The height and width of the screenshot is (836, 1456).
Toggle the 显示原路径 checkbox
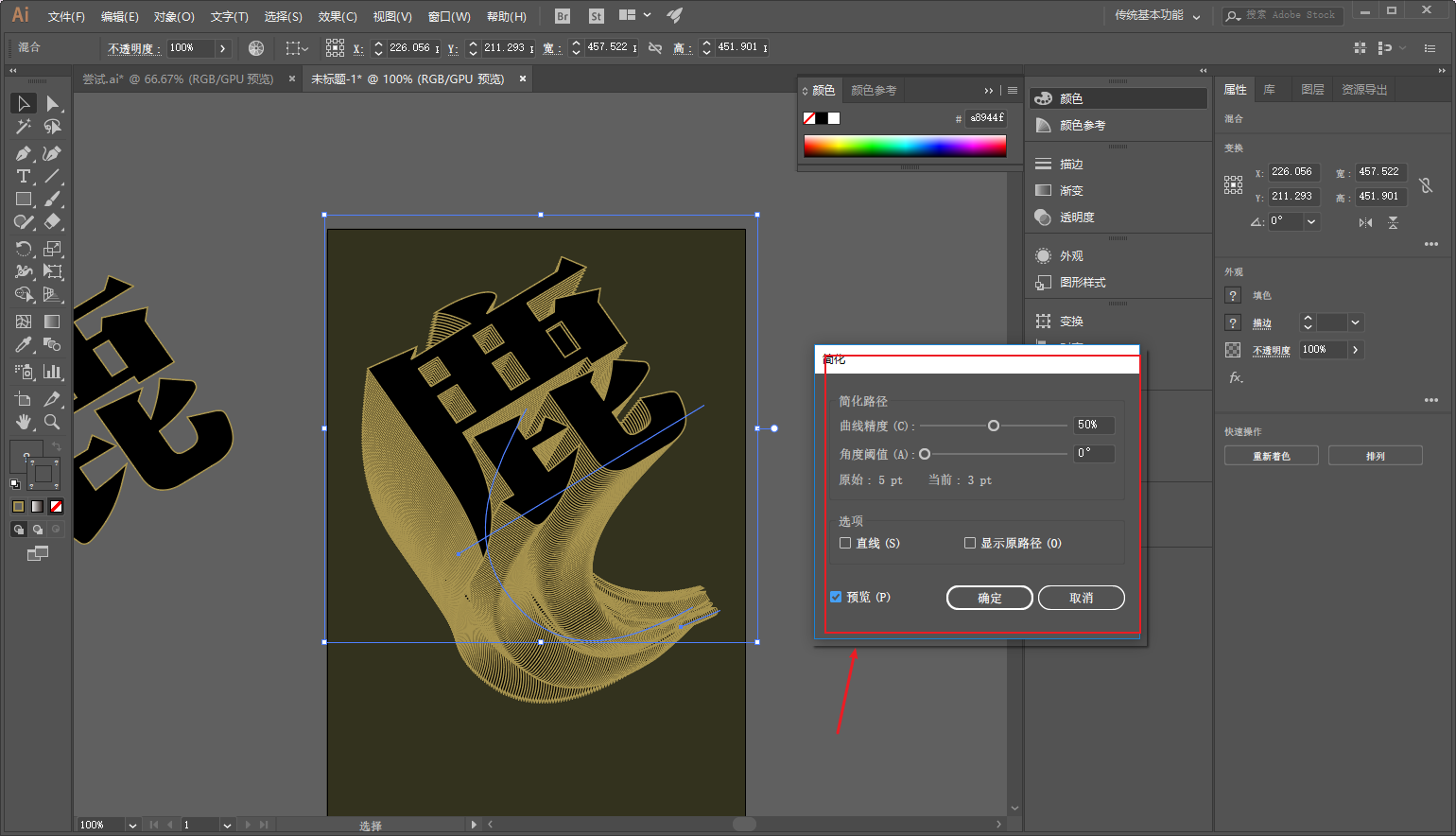click(x=970, y=543)
